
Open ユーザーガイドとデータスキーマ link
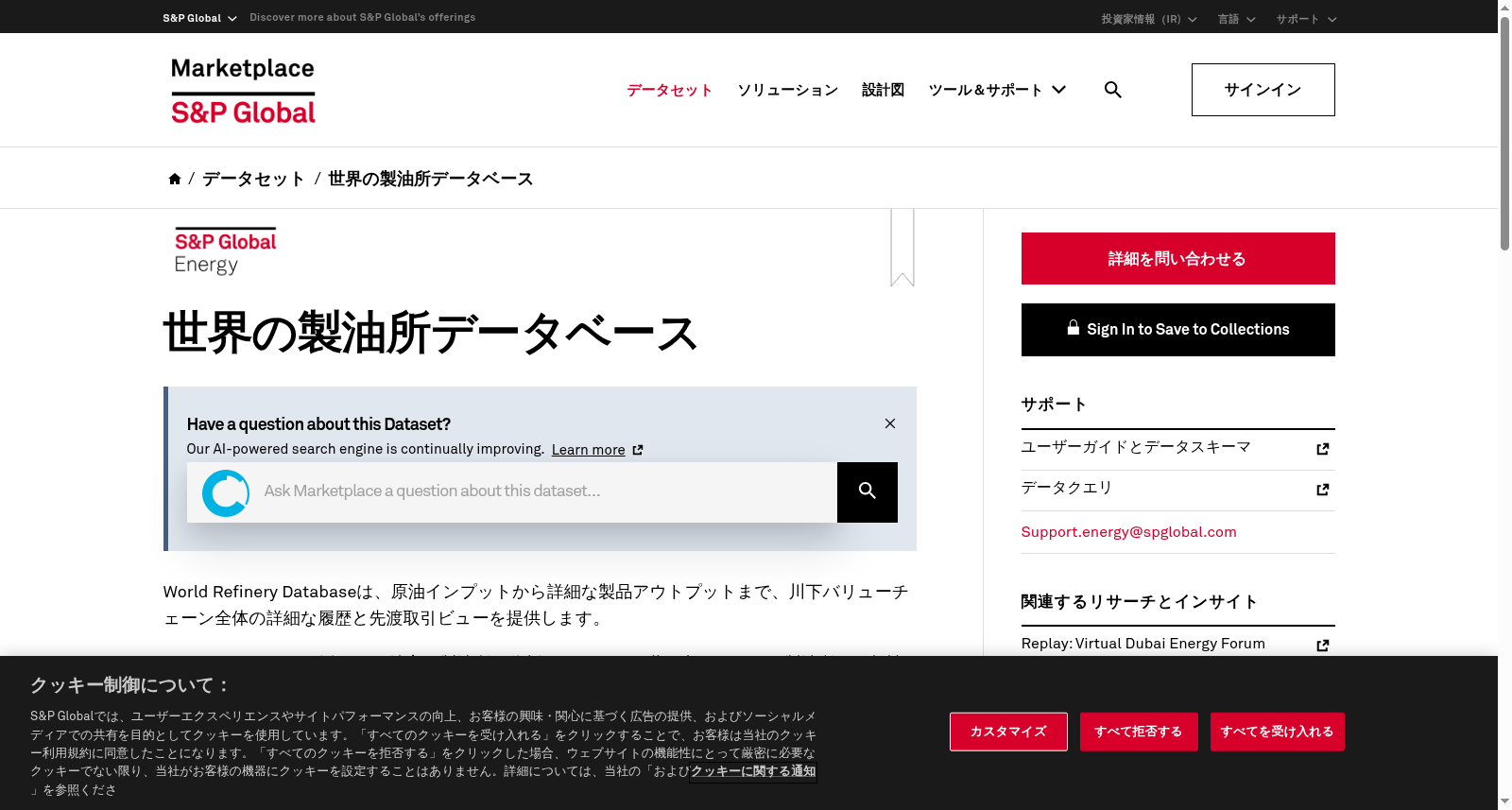tap(1136, 447)
